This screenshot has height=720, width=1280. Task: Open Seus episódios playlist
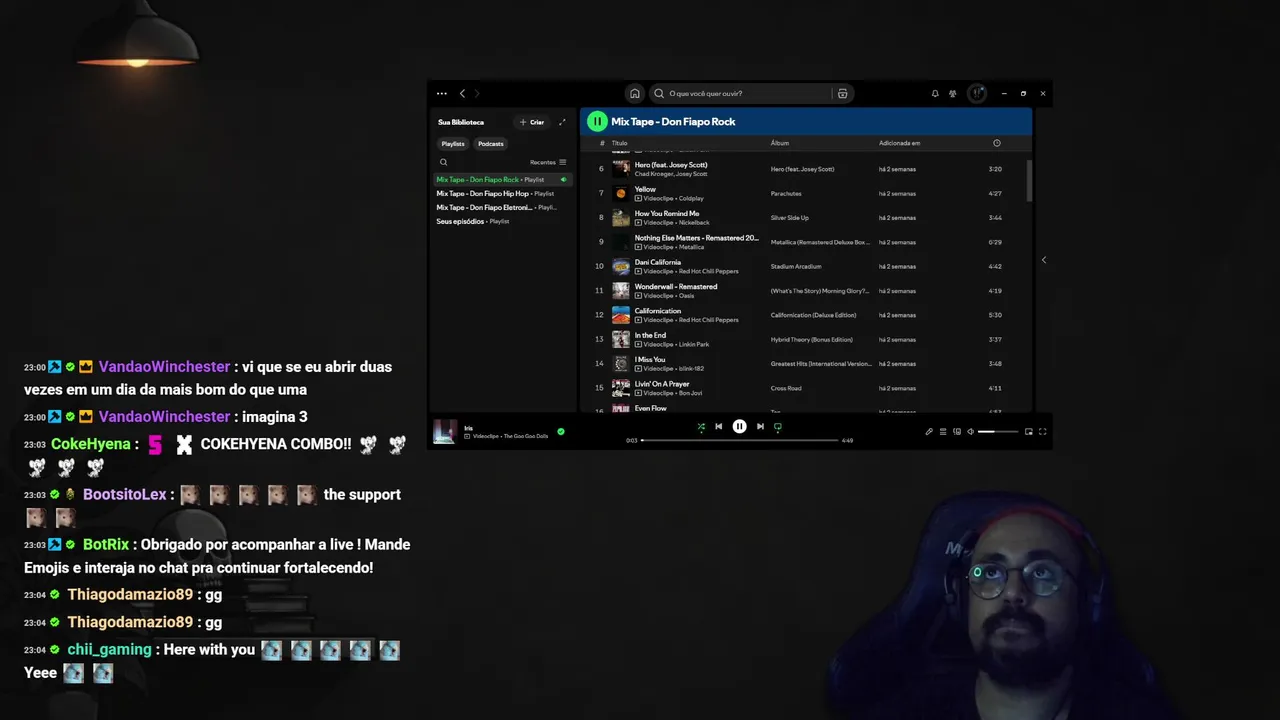point(502,221)
